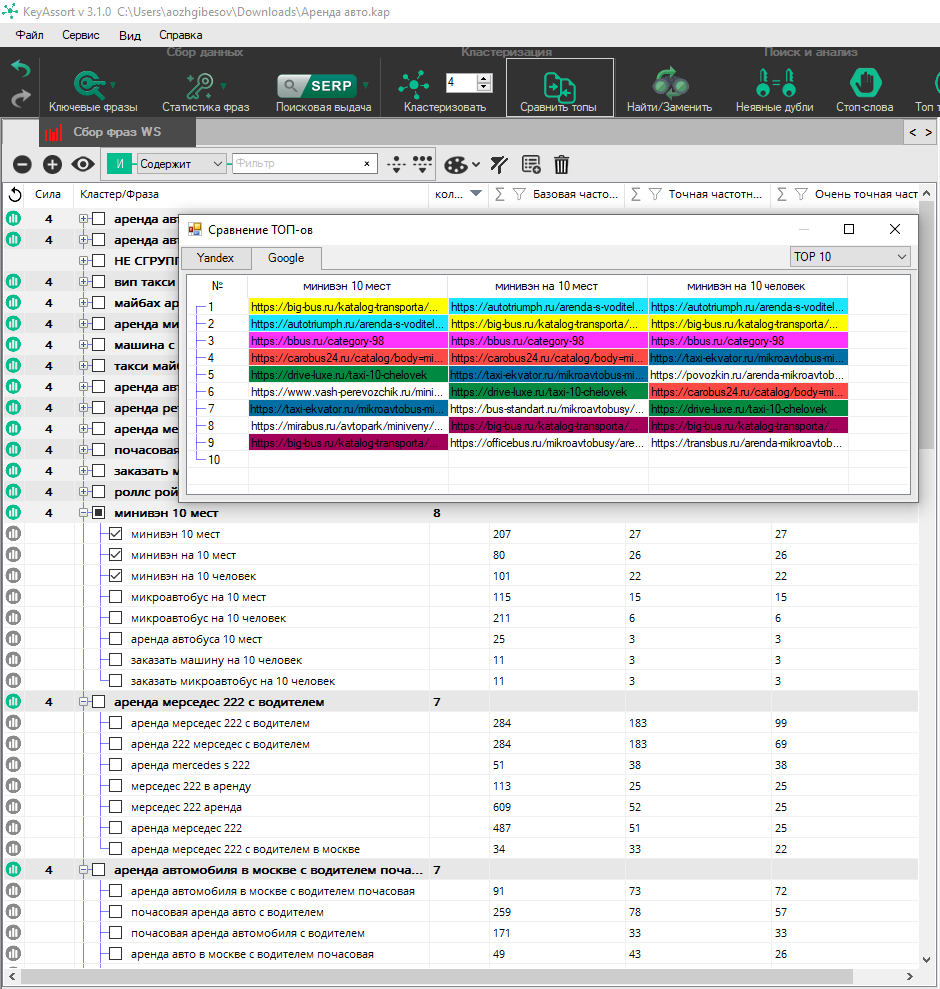Open the TOP 10 dropdown in the comparison dialog
The width and height of the screenshot is (940, 989).
[850, 257]
